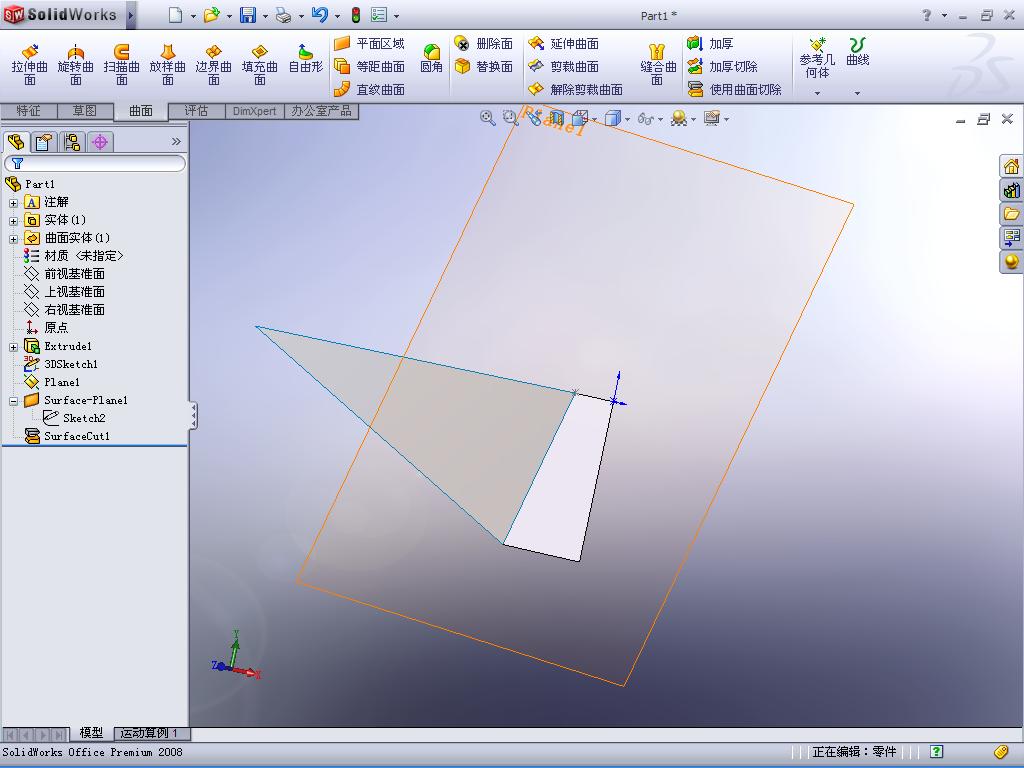The width and height of the screenshot is (1024, 768).
Task: Select the 放样曲面 lofted surface tool
Action: (168, 64)
